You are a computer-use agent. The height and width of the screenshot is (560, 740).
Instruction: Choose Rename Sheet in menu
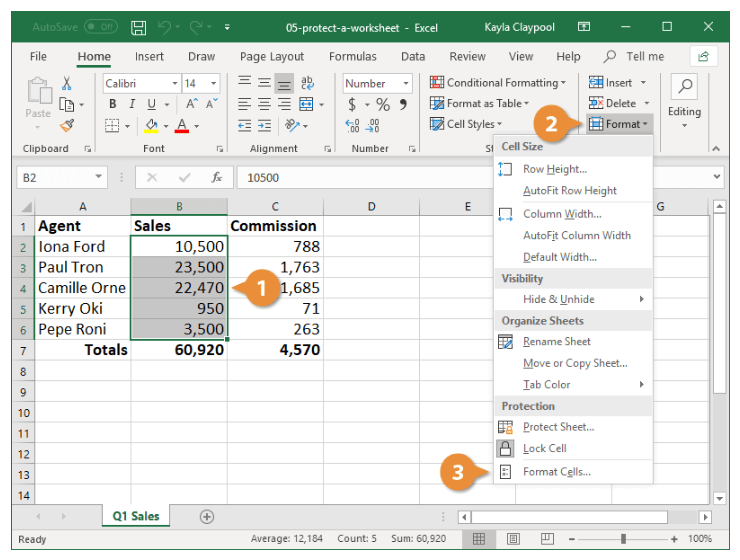click(573, 342)
